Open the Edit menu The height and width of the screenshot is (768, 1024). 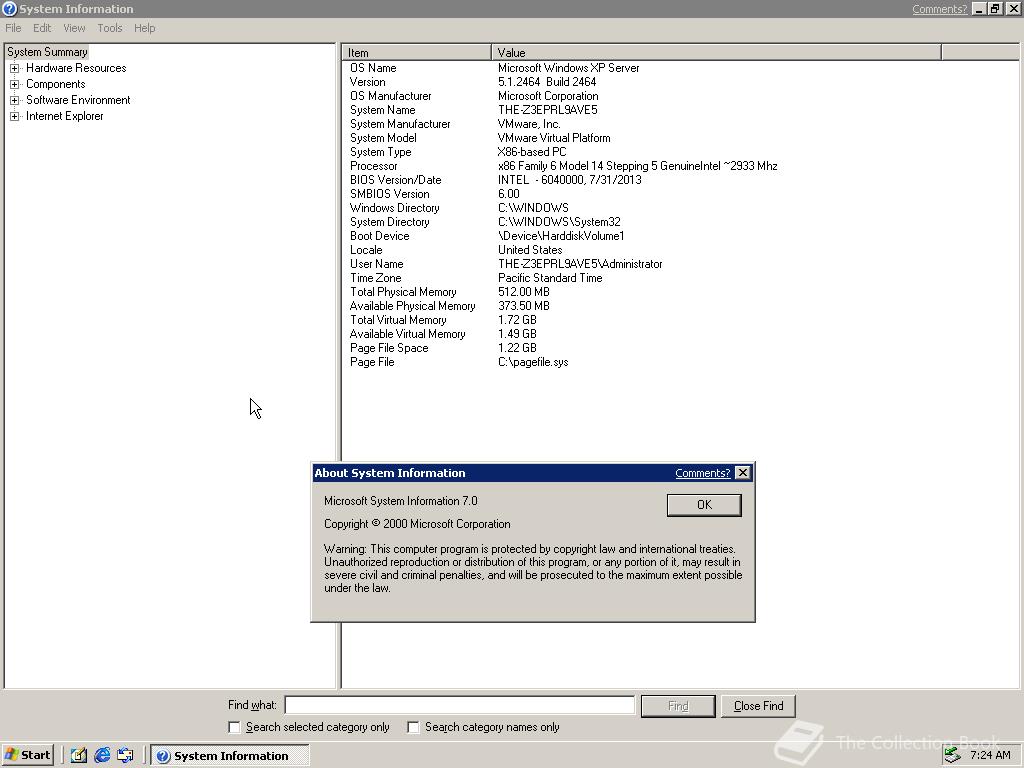click(x=42, y=28)
